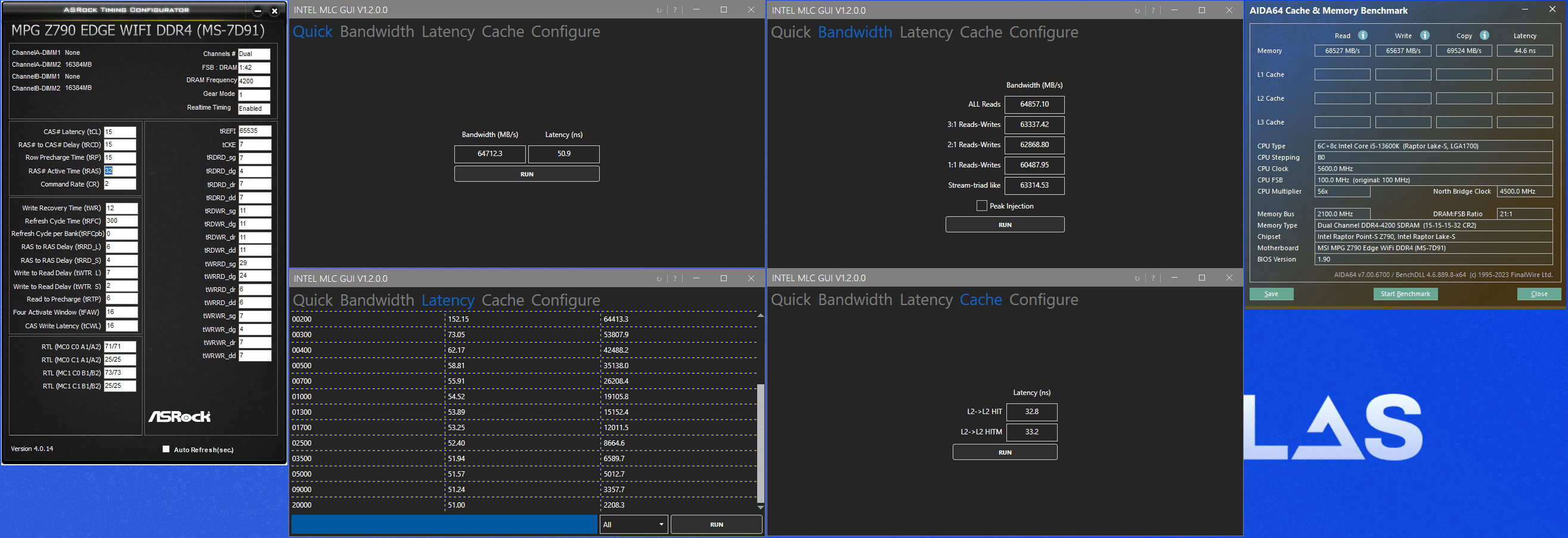Click the scroll down arrow in Latency results
This screenshot has width=1568, height=538.
pyautogui.click(x=760, y=507)
